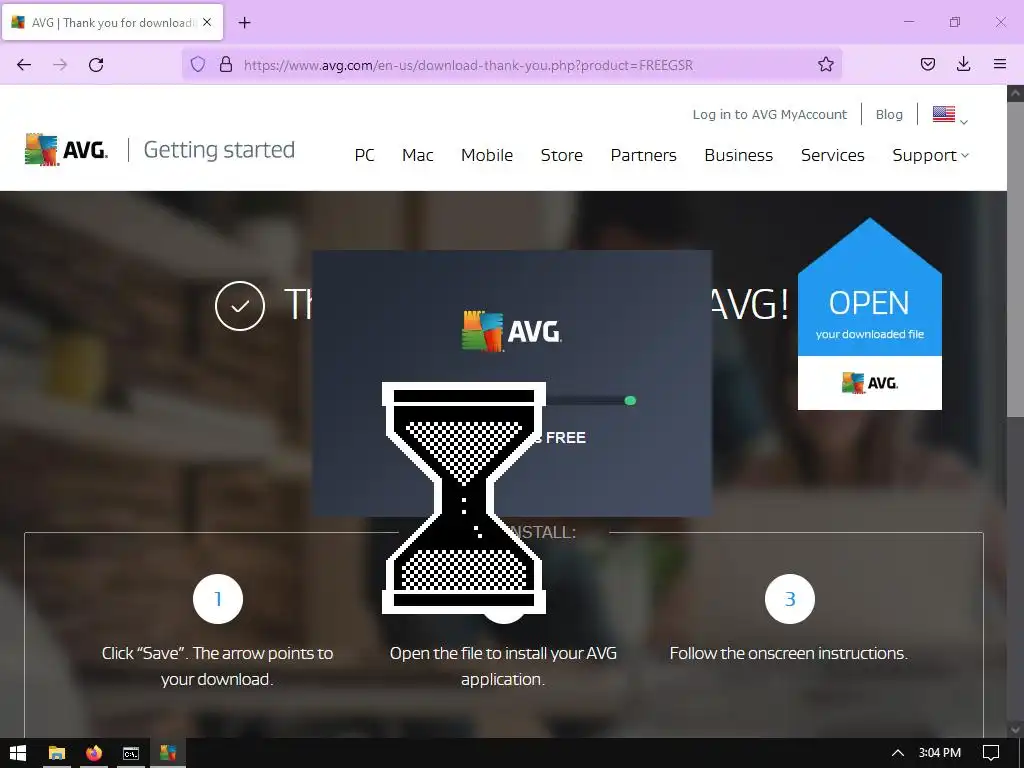Screen dimensions: 1024x768
Task: Expand the Support dropdown menu
Action: pos(931,155)
